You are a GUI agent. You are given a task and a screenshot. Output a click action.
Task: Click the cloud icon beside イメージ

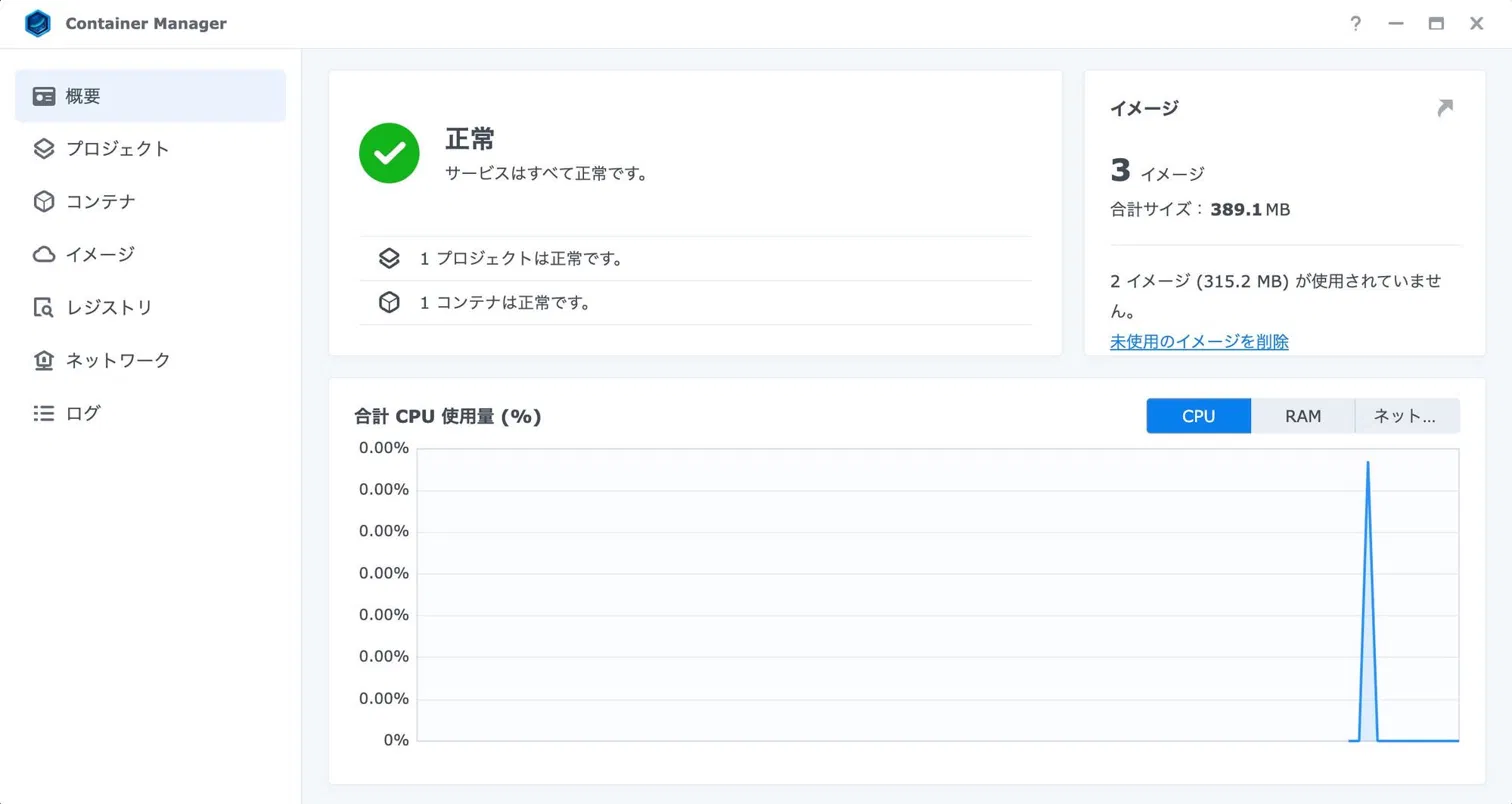pos(44,254)
